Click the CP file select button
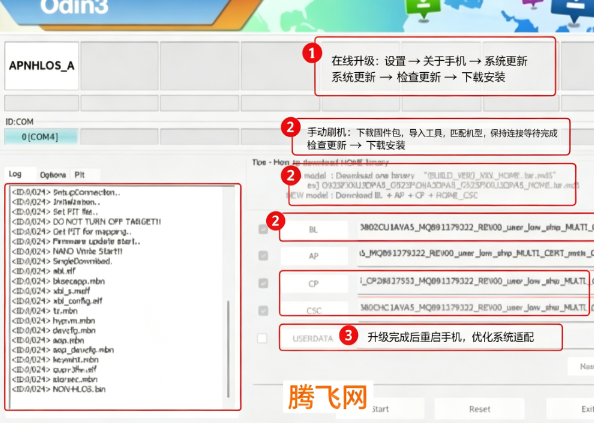This screenshot has height=423, width=594. (x=314, y=284)
